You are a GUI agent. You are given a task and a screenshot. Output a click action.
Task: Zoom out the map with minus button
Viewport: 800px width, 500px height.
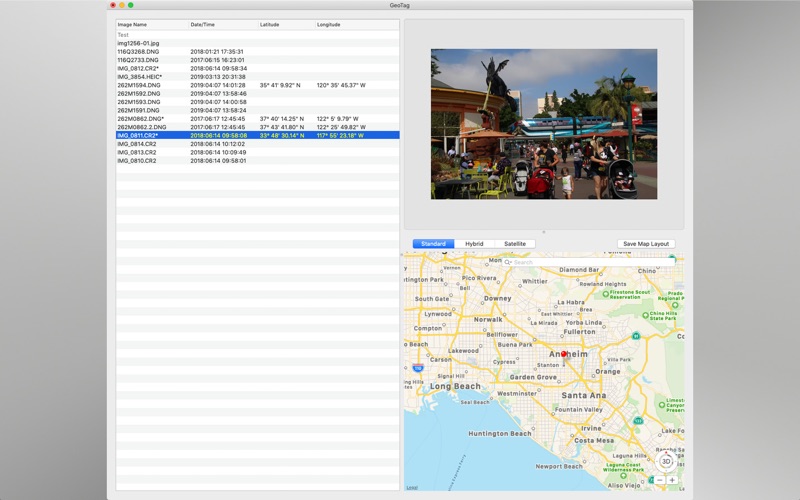(660, 480)
